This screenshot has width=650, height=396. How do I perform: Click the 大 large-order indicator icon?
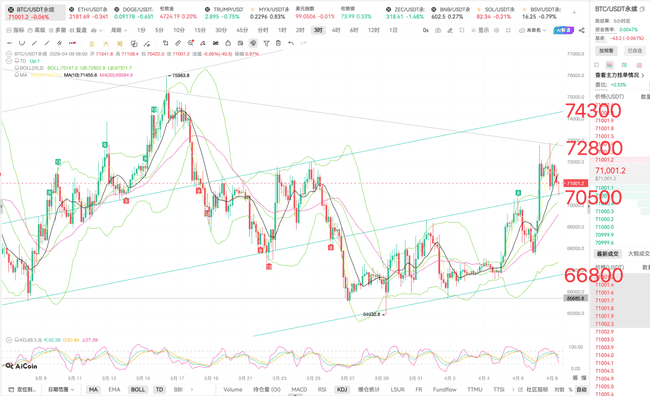pyautogui.click(x=106, y=44)
